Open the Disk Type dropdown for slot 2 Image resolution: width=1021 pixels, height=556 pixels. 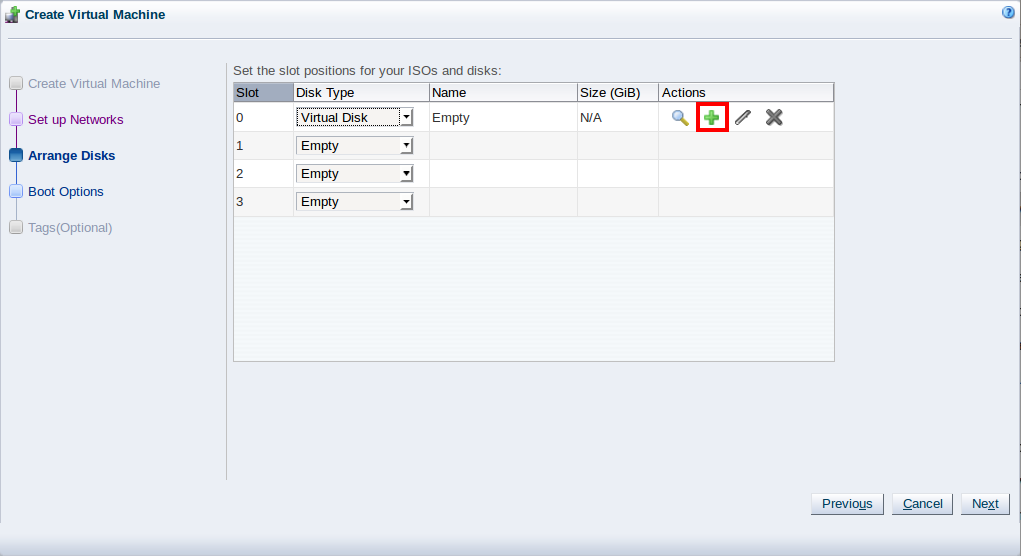(354, 174)
